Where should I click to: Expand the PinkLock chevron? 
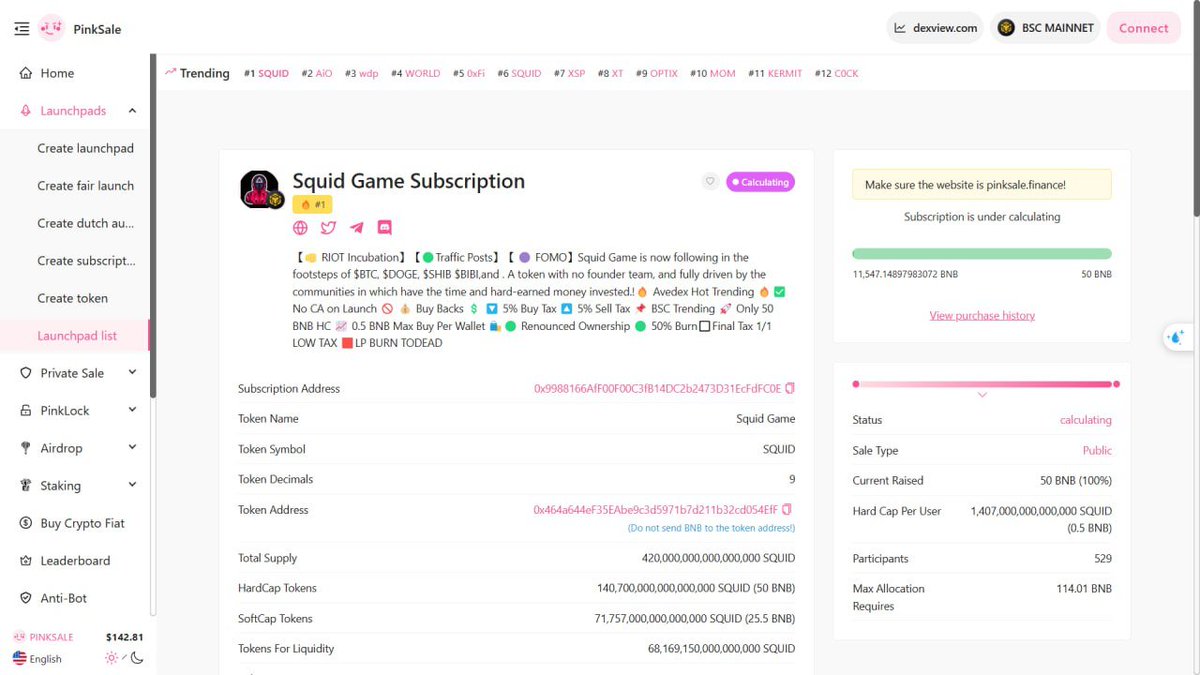pos(132,410)
